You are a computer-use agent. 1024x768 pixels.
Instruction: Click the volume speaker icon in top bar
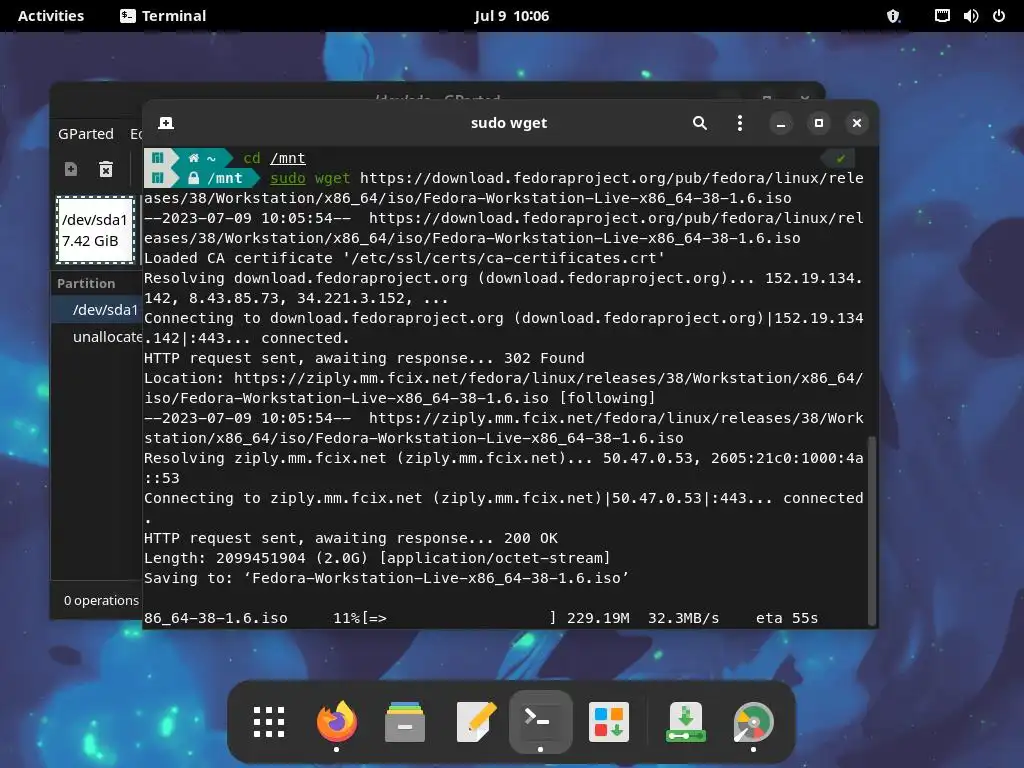pyautogui.click(x=970, y=16)
